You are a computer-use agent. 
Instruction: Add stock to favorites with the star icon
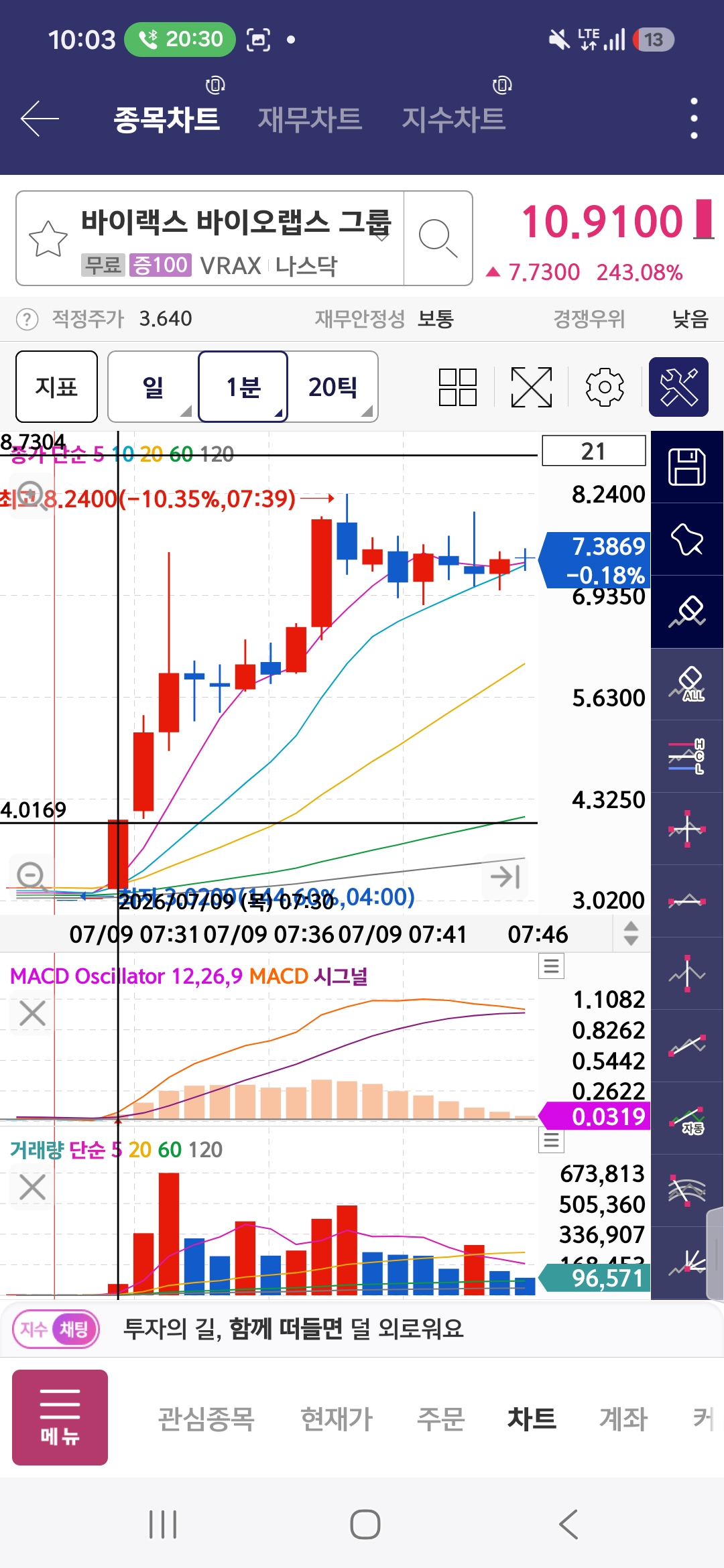click(x=48, y=238)
